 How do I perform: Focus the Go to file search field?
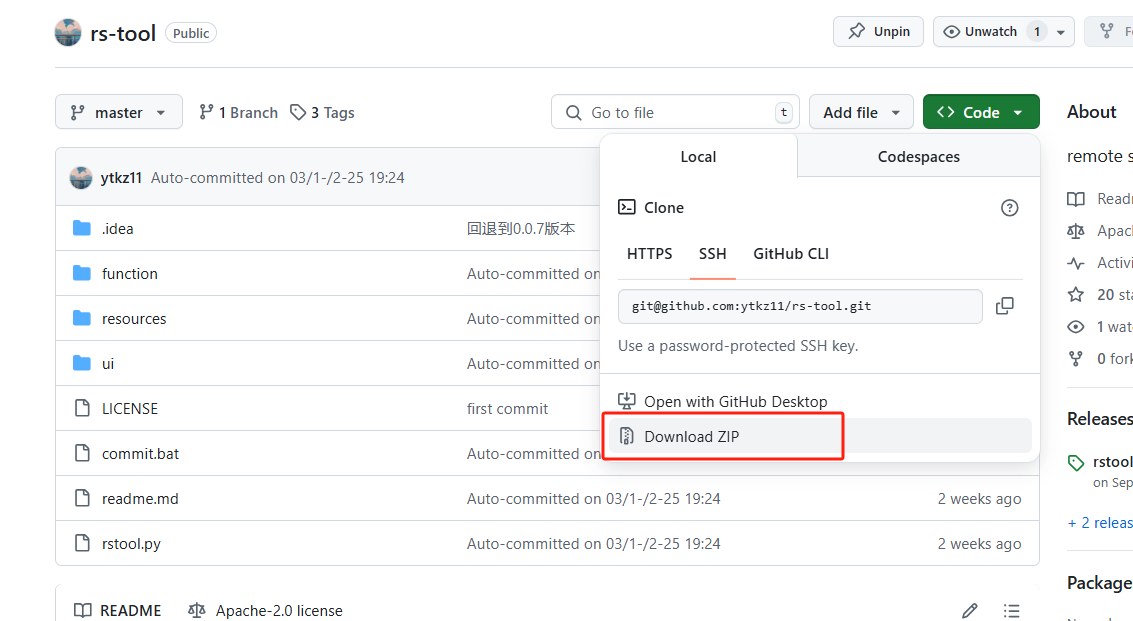pyautogui.click(x=675, y=112)
